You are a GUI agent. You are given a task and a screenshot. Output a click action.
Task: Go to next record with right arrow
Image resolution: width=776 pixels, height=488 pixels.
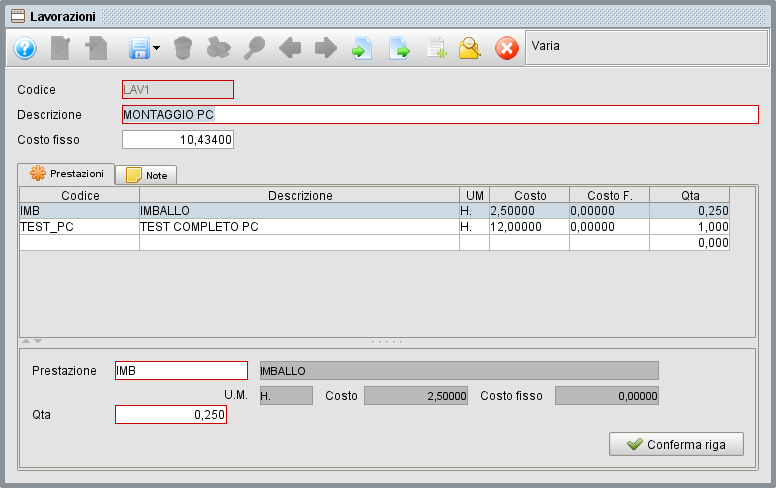[325, 48]
